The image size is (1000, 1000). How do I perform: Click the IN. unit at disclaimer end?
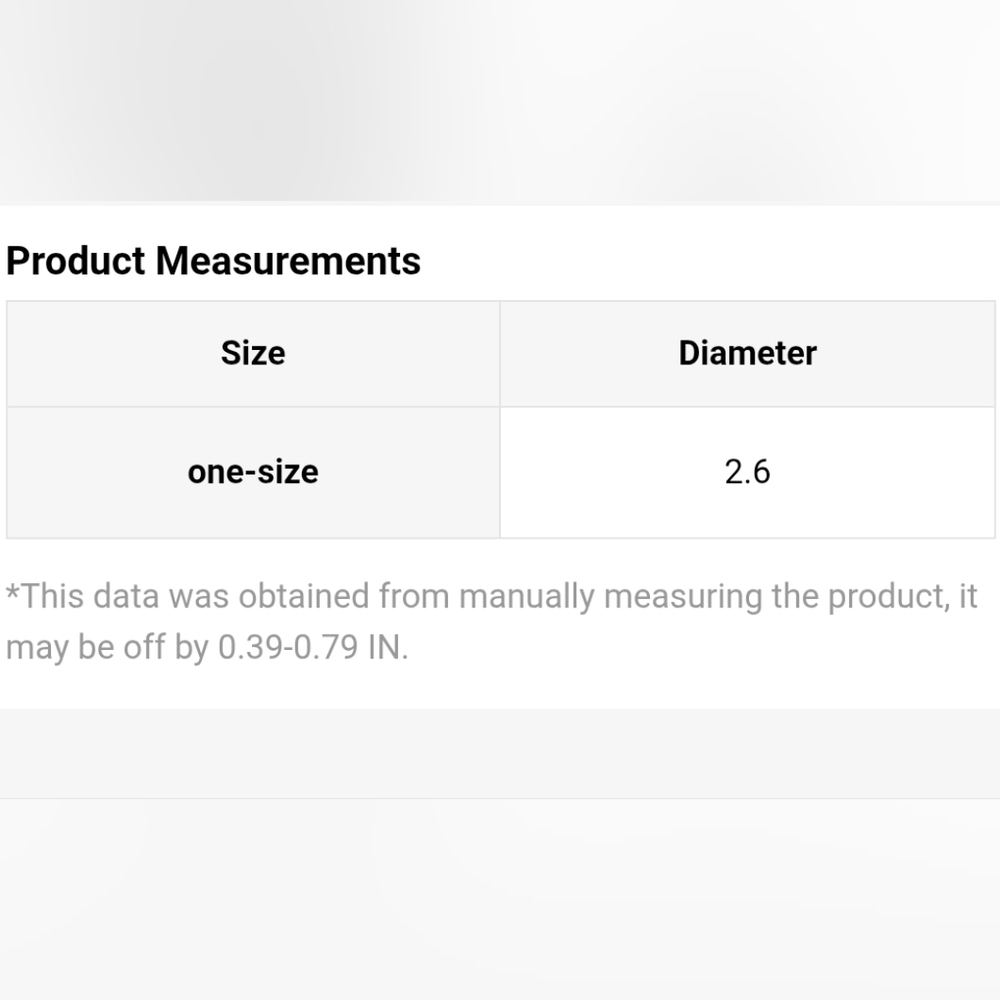point(388,647)
